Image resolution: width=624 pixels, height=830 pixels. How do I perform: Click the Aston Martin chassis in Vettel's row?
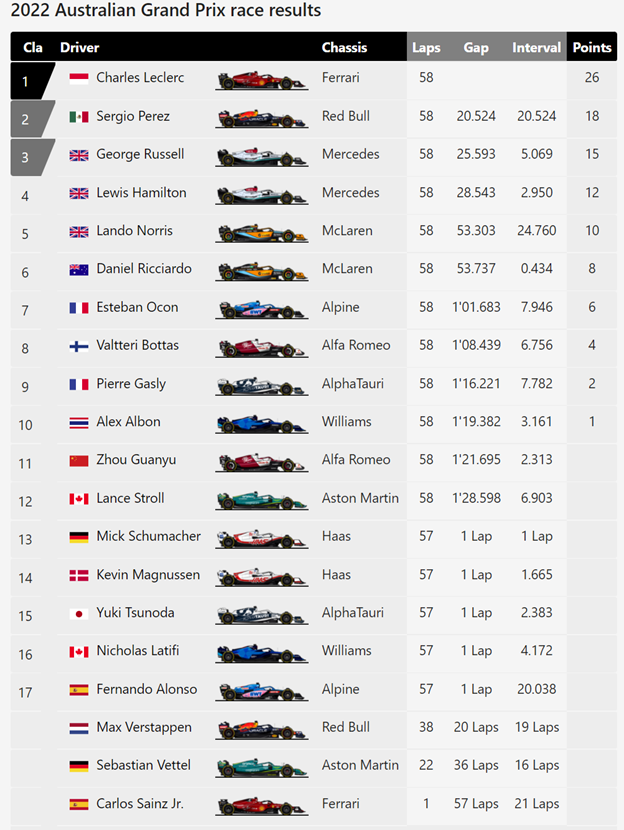[360, 765]
